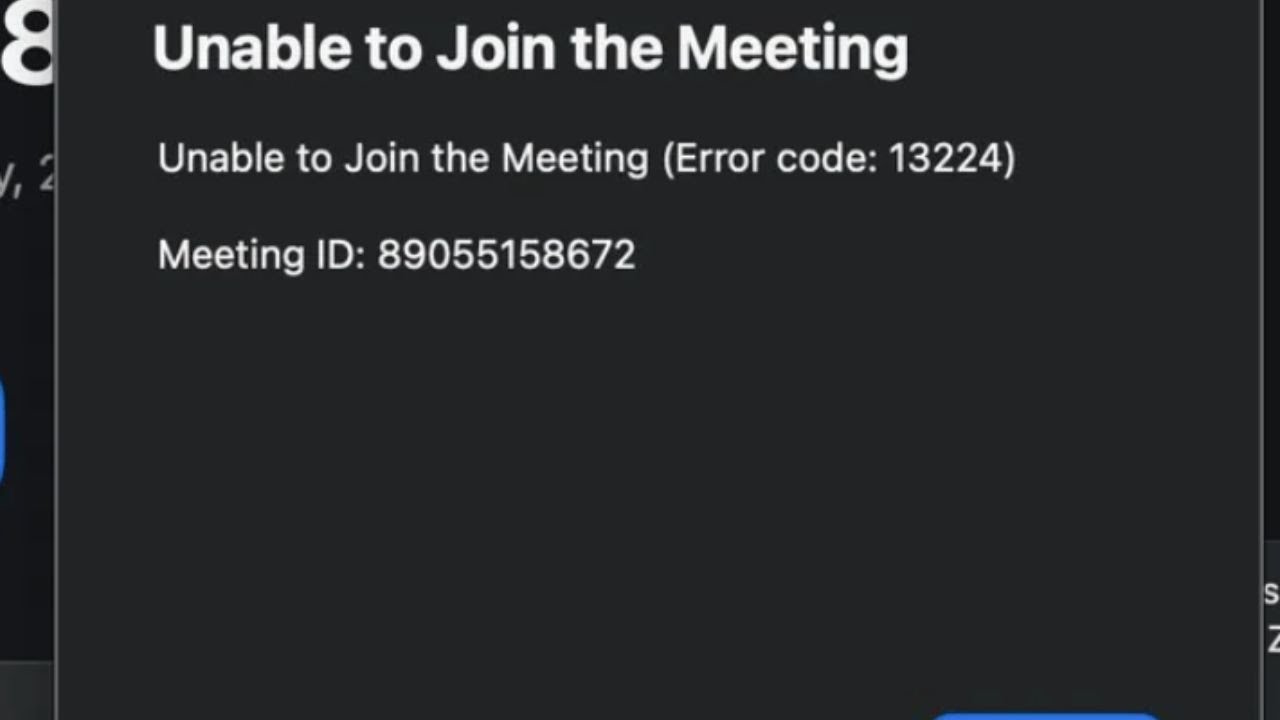Click the 'Meeting ID:' label
Viewport: 1280px width, 720px height.
[262, 254]
